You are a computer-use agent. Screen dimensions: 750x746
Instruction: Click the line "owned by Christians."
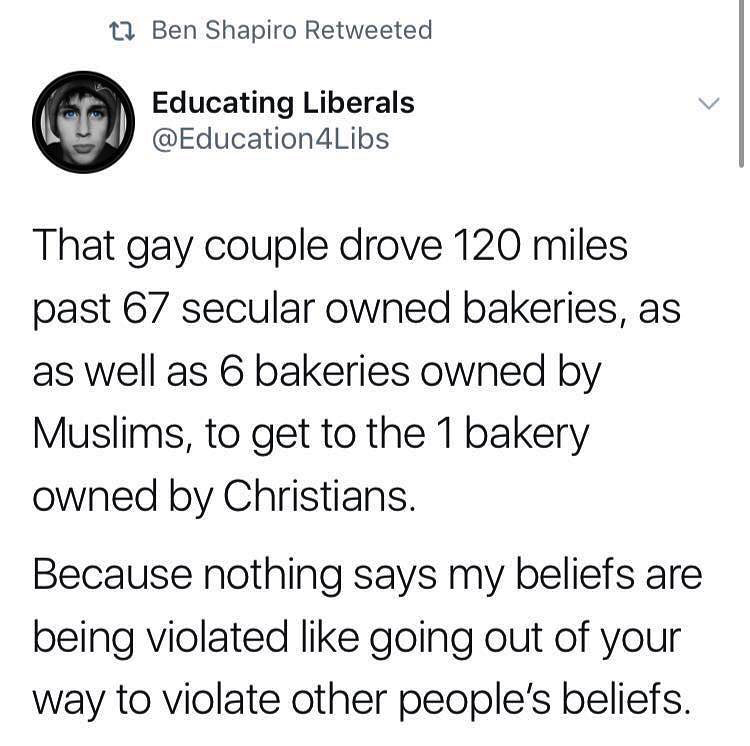pyautogui.click(x=224, y=498)
